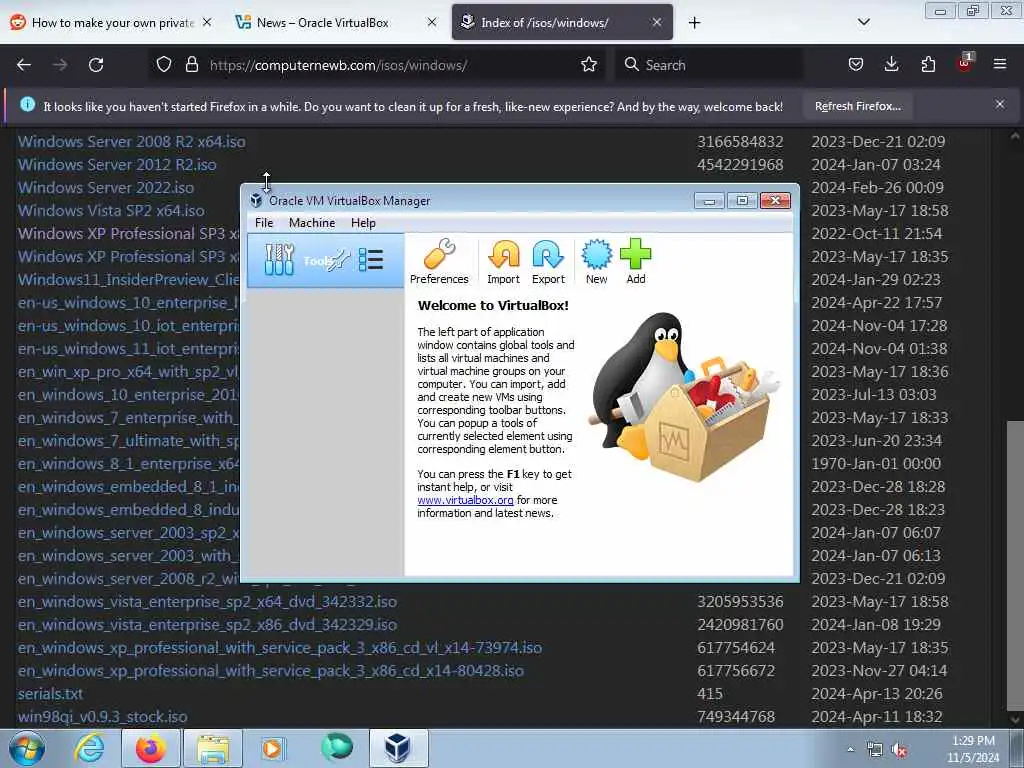This screenshot has width=1024, height=768.
Task: Open VirtualBox Preferences
Action: point(439,262)
